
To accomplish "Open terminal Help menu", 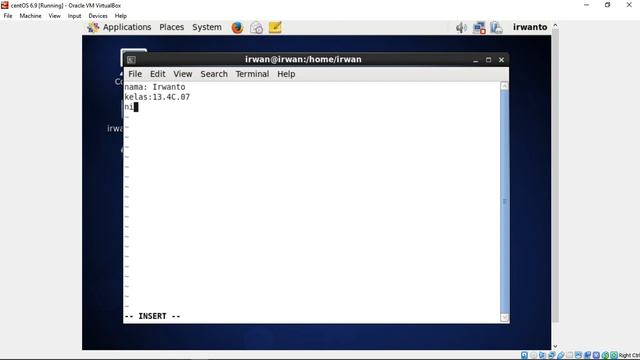I will click(286, 74).
